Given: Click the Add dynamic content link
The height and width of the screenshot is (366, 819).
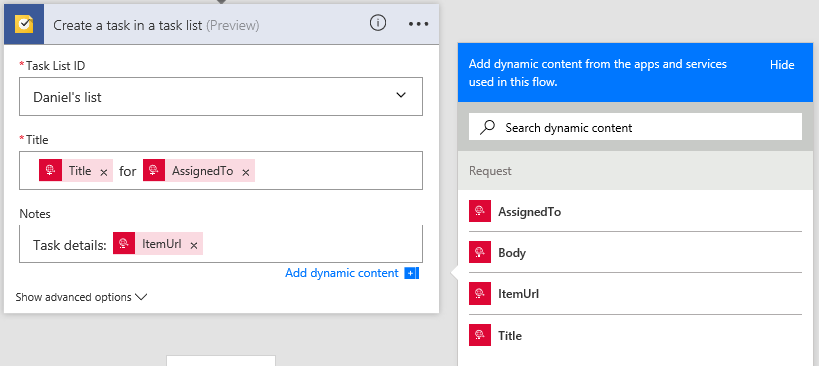Looking at the screenshot, I should 342,273.
